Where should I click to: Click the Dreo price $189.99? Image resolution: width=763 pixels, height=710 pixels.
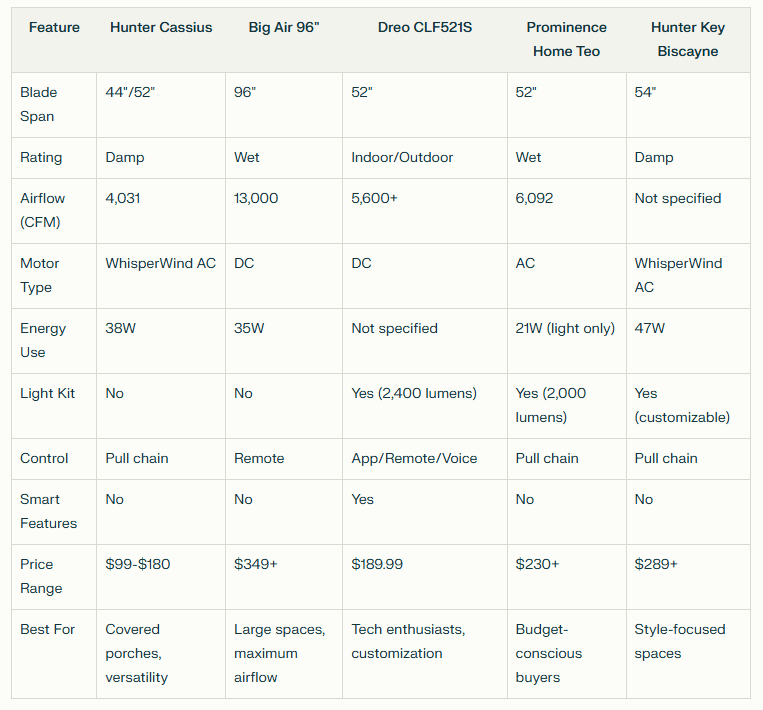[x=377, y=564]
